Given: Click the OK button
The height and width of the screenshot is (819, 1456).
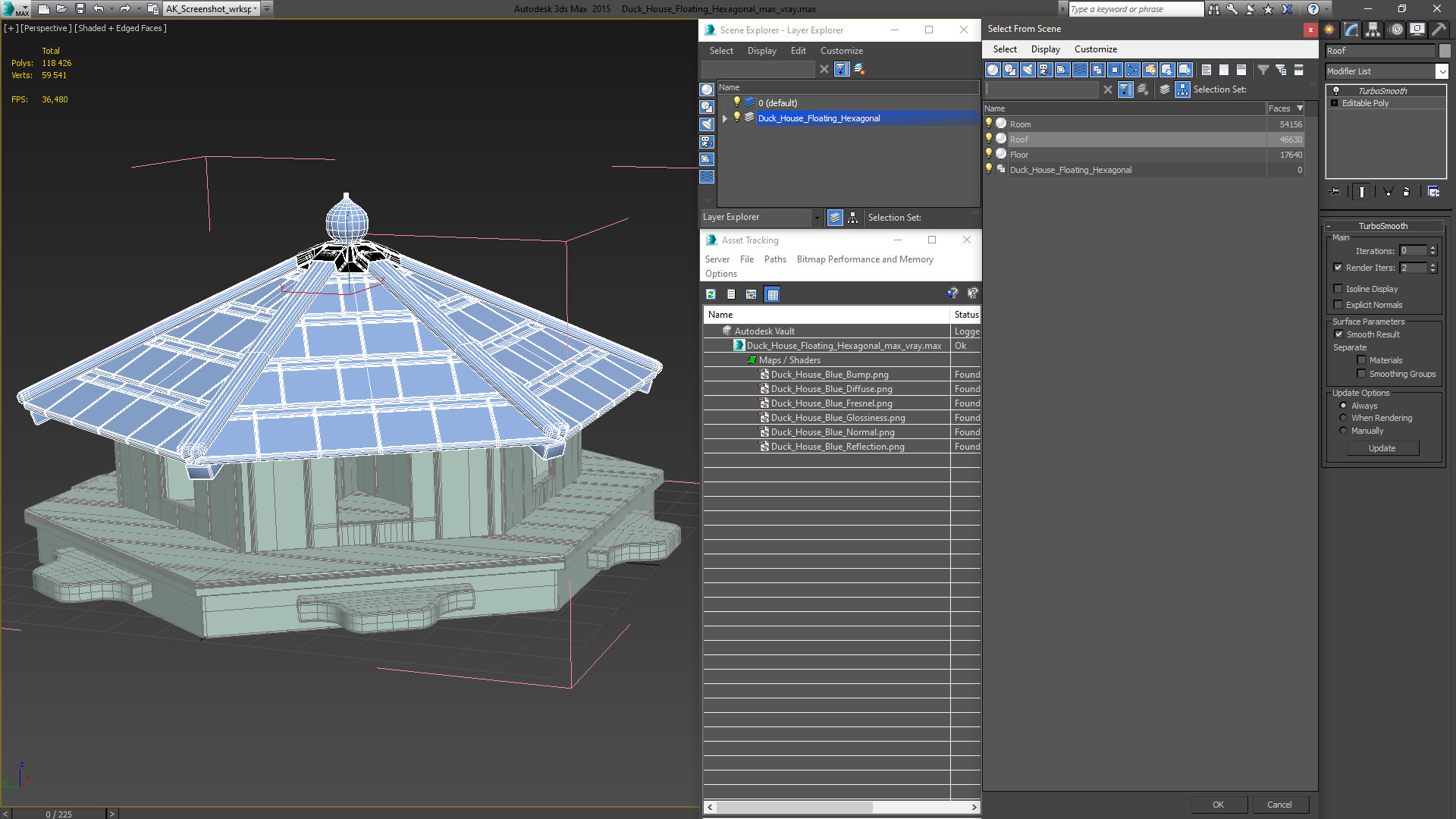Looking at the screenshot, I should click(1218, 805).
